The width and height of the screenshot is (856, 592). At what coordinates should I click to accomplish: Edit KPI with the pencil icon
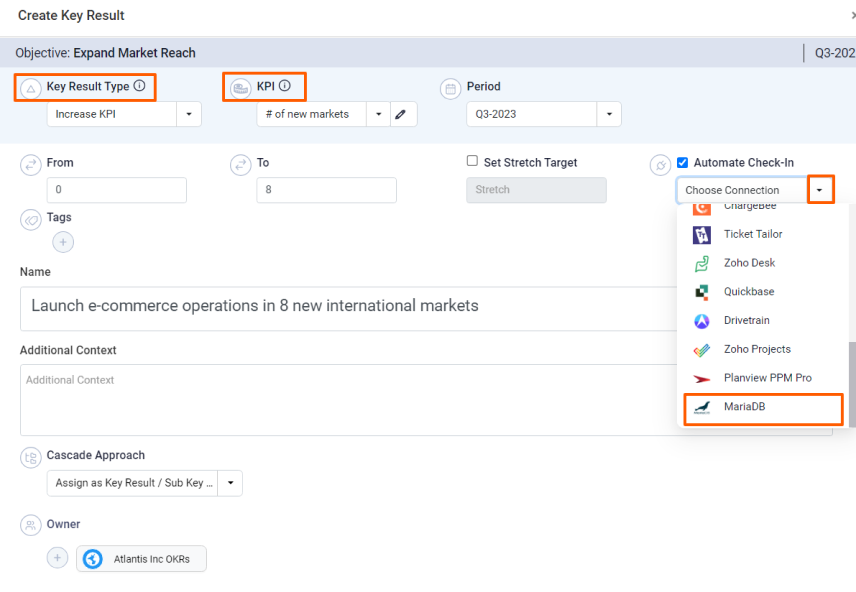(x=401, y=114)
